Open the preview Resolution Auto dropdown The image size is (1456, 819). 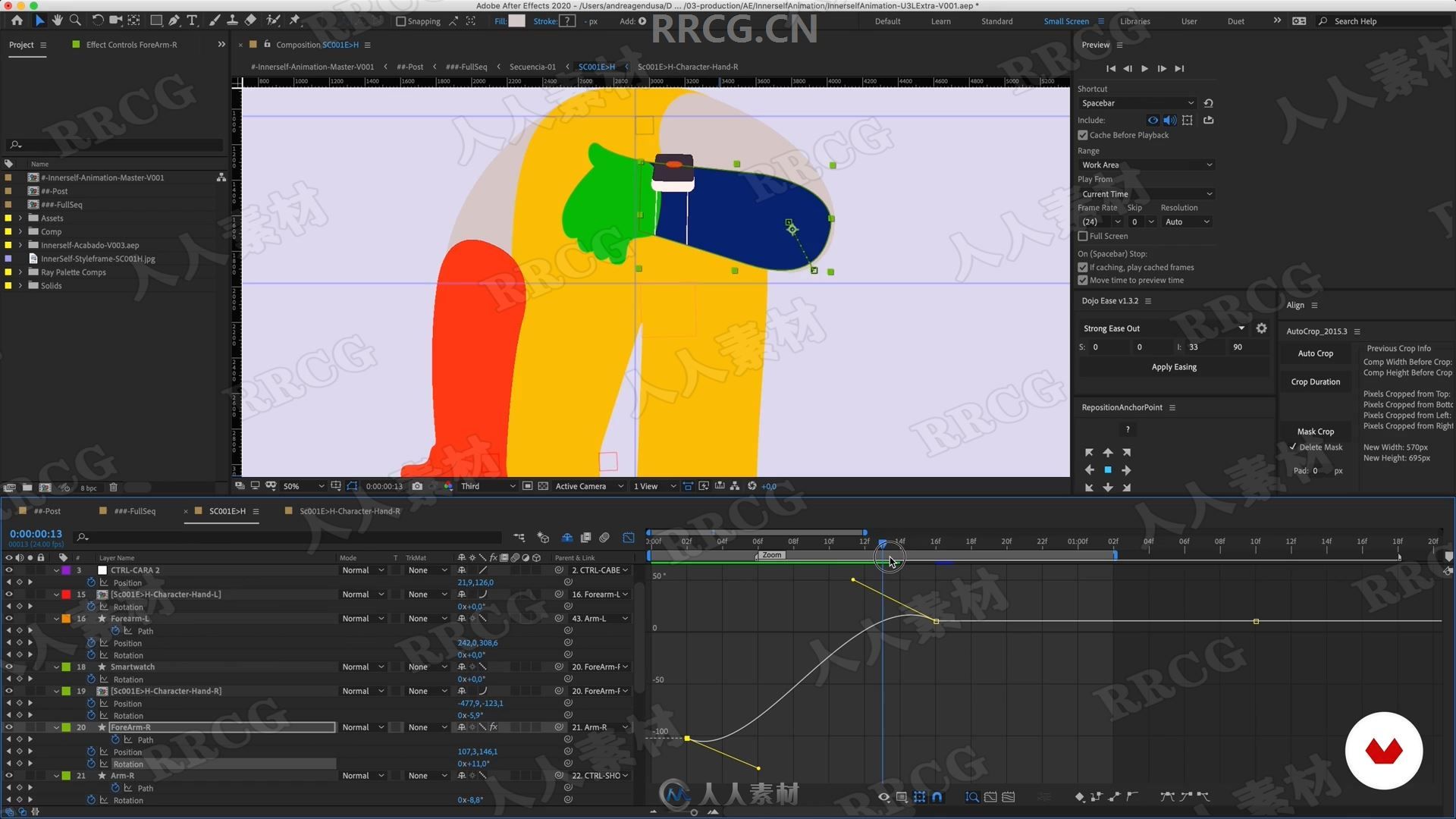[1187, 221]
